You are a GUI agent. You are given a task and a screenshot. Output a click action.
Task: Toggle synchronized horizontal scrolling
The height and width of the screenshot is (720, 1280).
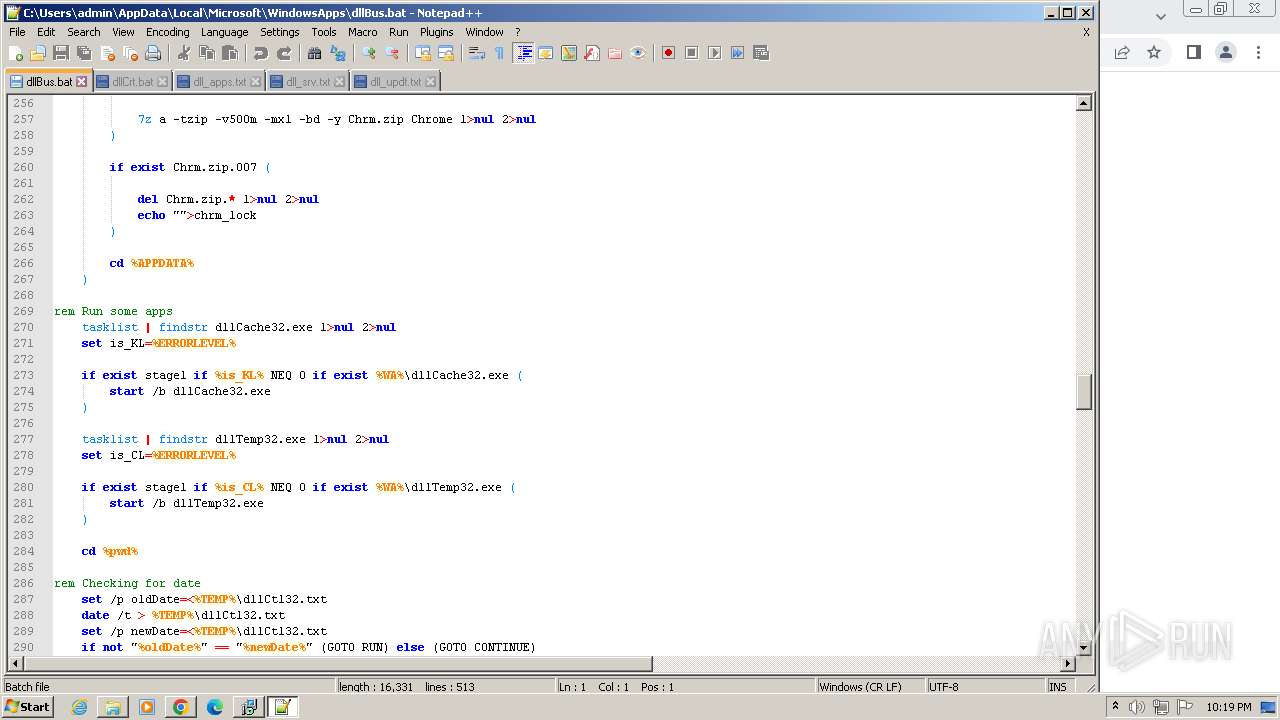(x=446, y=53)
